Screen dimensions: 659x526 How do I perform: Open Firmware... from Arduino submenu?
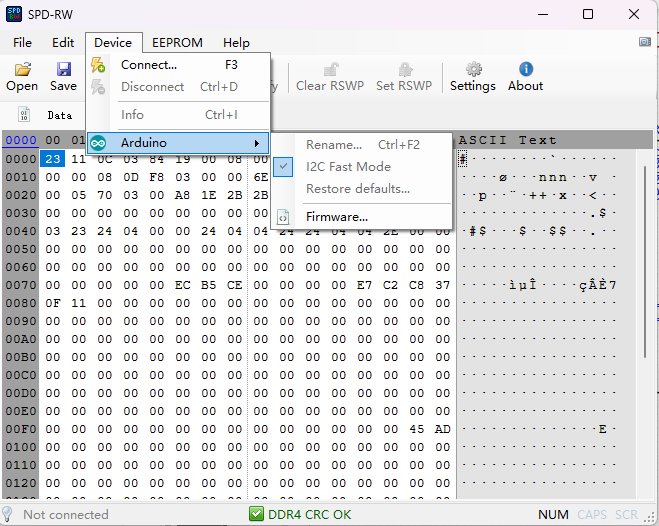[362, 217]
